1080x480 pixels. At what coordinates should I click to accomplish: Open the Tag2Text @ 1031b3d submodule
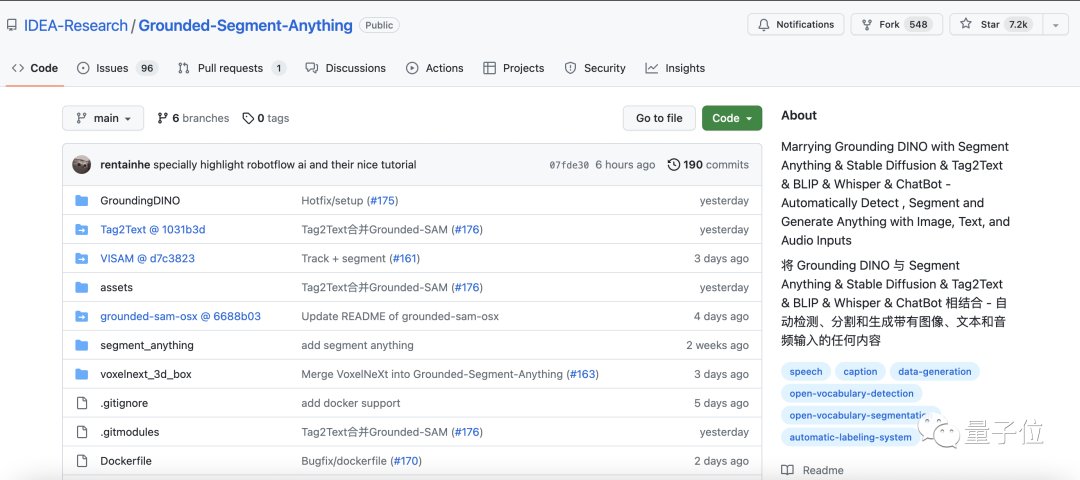tap(153, 230)
